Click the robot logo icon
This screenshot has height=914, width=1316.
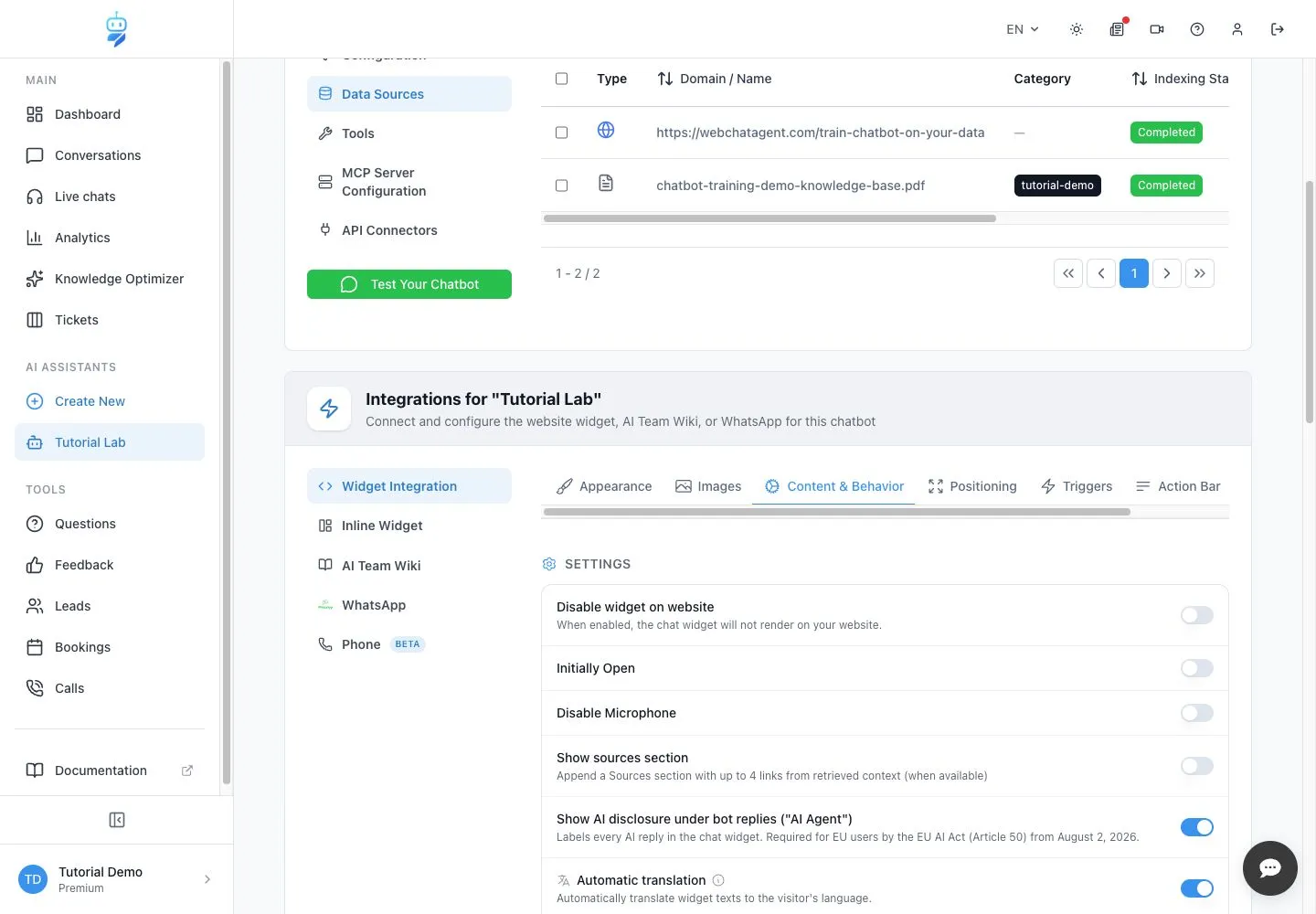pos(116,29)
